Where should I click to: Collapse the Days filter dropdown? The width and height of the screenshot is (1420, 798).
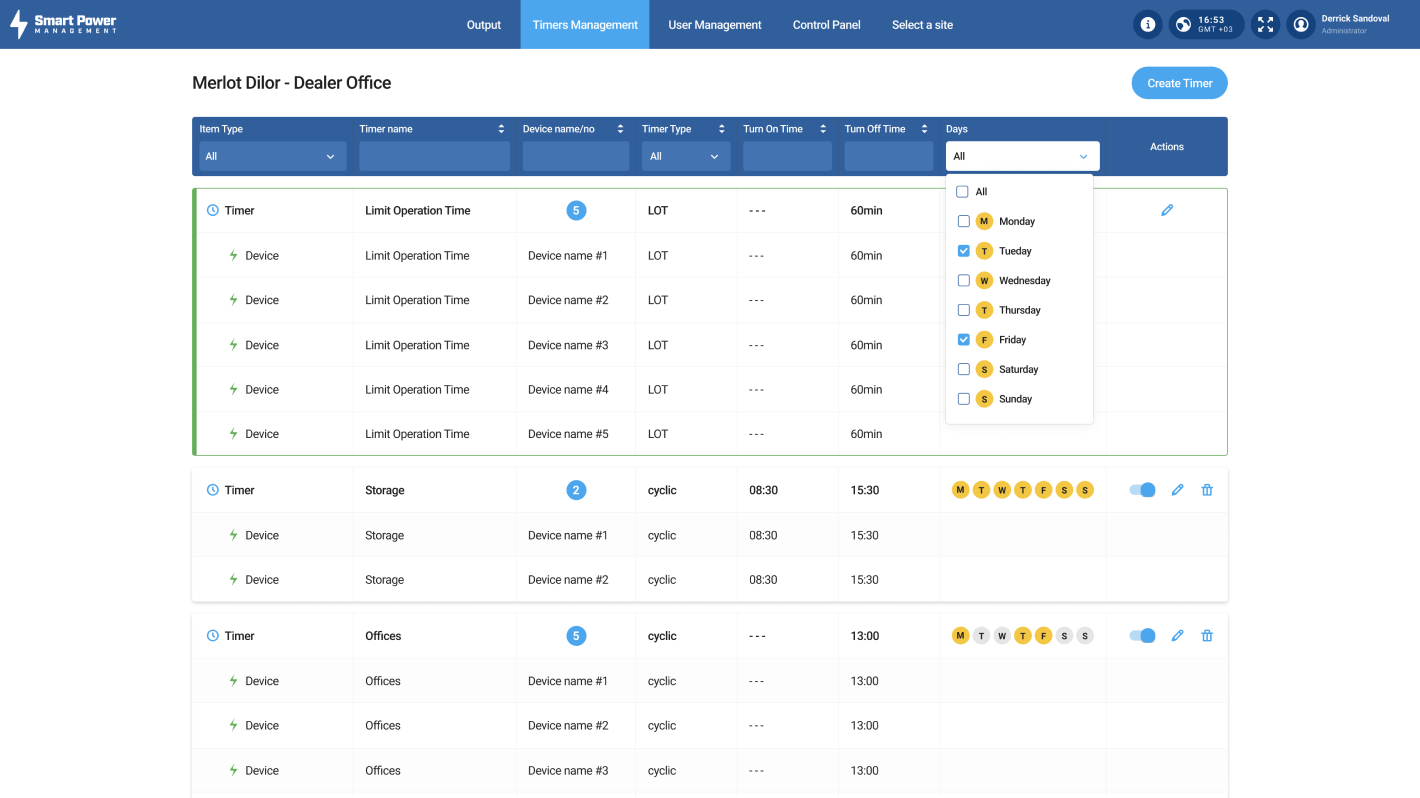[1021, 156]
